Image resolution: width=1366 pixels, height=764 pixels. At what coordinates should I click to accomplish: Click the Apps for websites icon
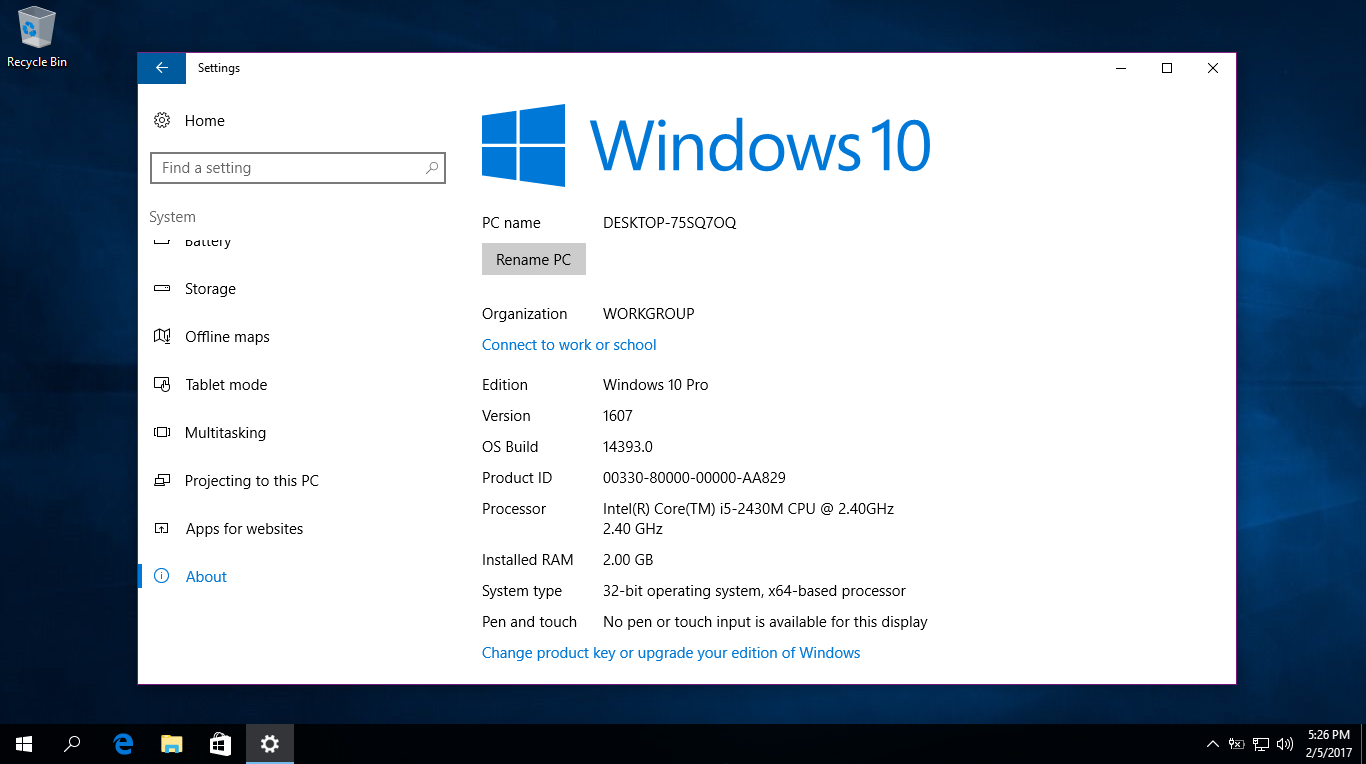click(x=162, y=529)
